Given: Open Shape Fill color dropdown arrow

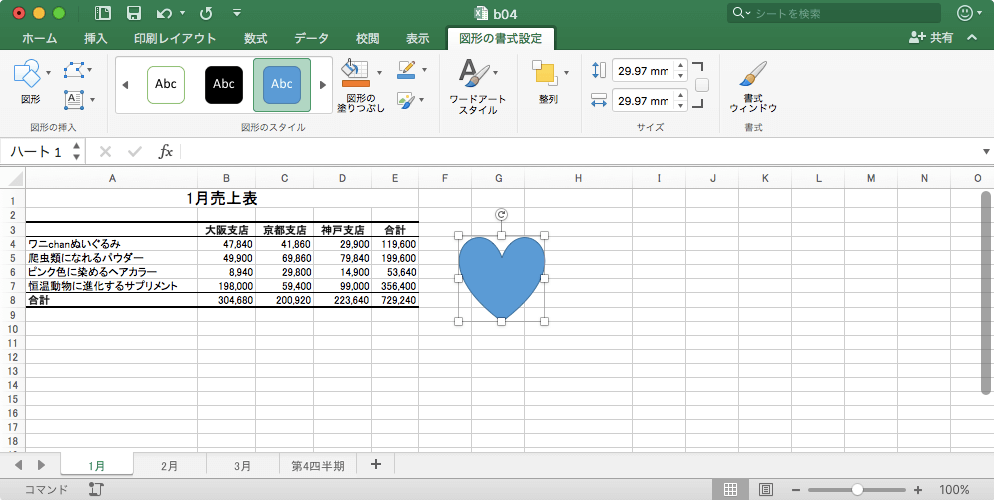Looking at the screenshot, I should [379, 72].
